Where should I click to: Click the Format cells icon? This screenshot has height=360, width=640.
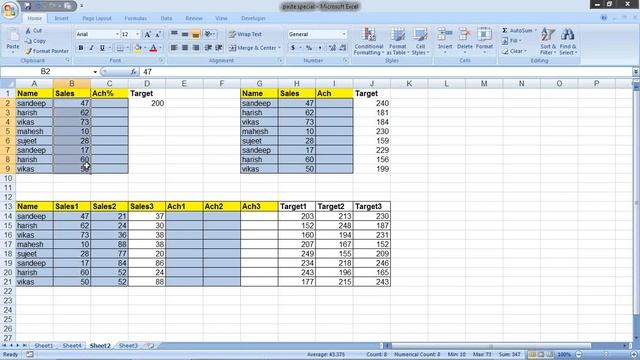(x=484, y=35)
